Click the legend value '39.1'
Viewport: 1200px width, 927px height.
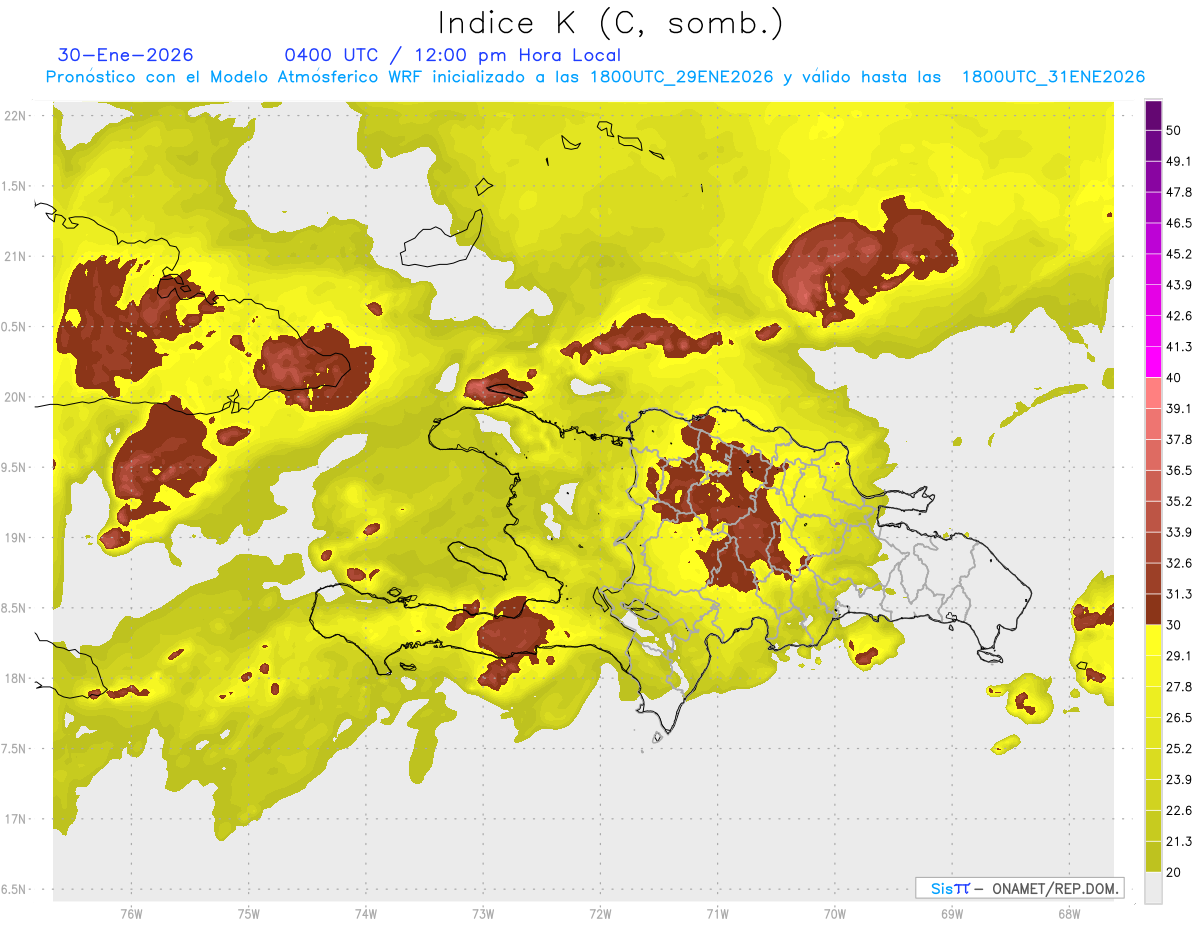pyautogui.click(x=1178, y=408)
